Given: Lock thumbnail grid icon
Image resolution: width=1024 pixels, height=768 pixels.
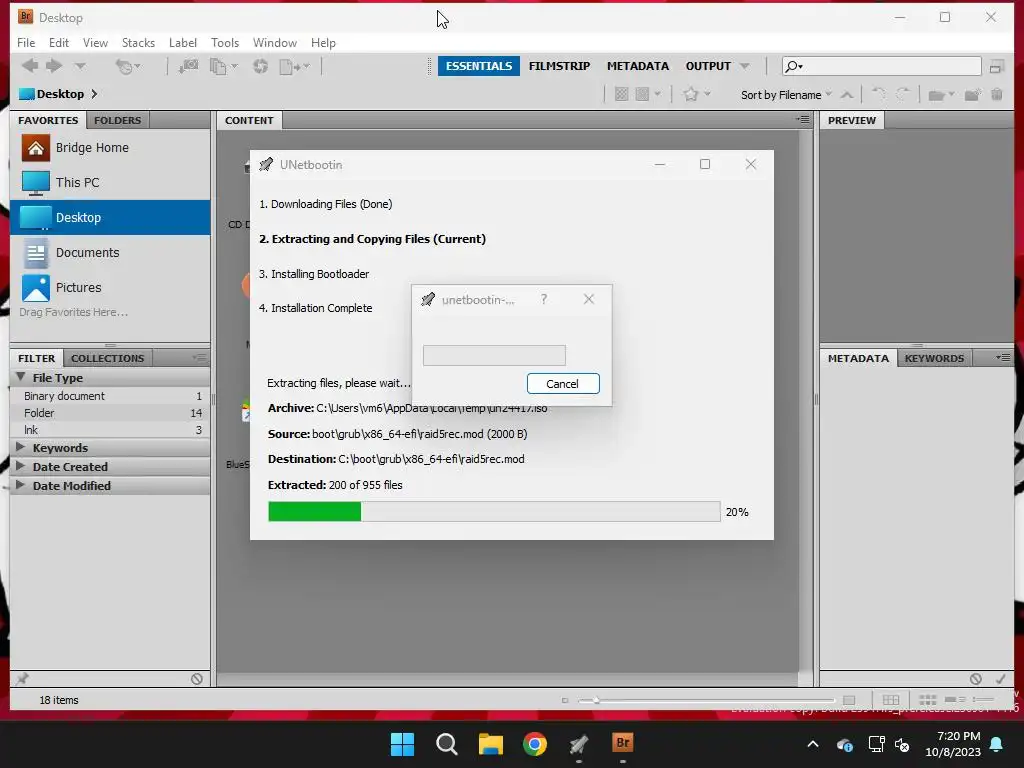Looking at the screenshot, I should point(891,700).
